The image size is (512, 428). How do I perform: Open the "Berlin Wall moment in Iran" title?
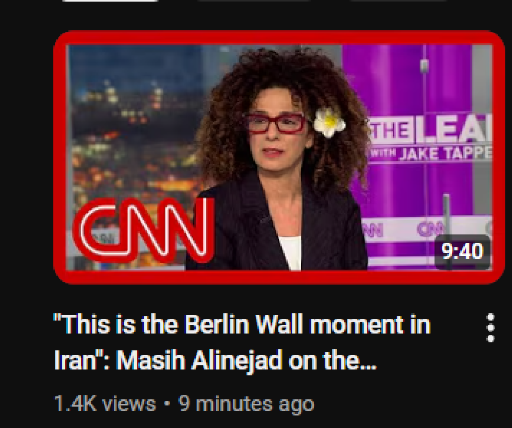(x=242, y=324)
